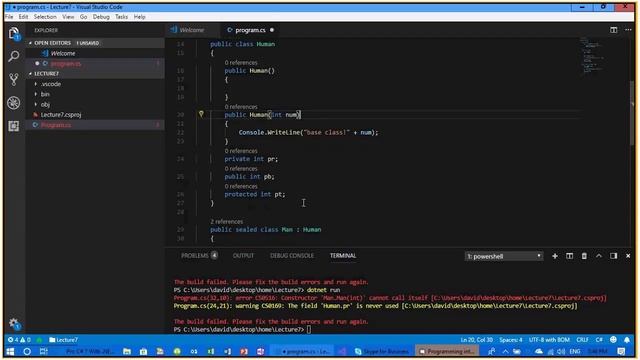Open Task View on taskbar

click(43, 351)
